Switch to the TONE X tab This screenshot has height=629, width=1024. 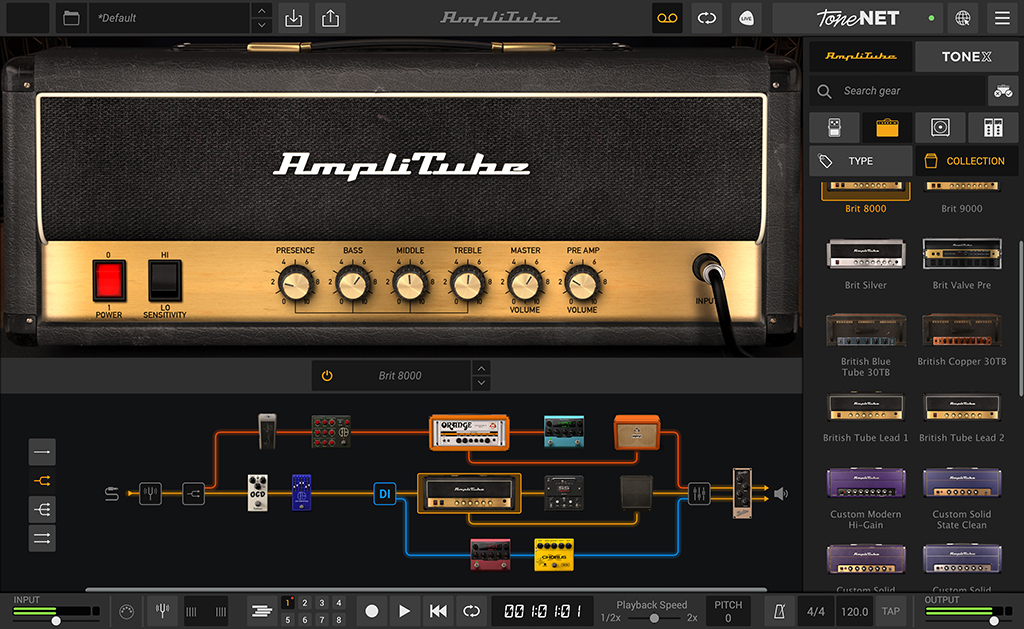966,56
